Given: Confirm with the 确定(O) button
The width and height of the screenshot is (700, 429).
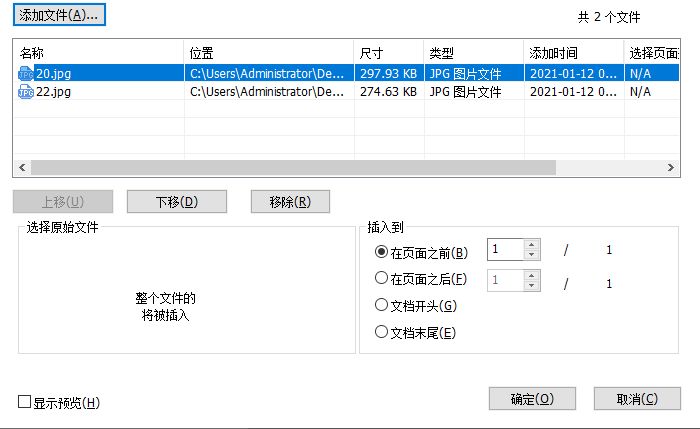Looking at the screenshot, I should [532, 399].
